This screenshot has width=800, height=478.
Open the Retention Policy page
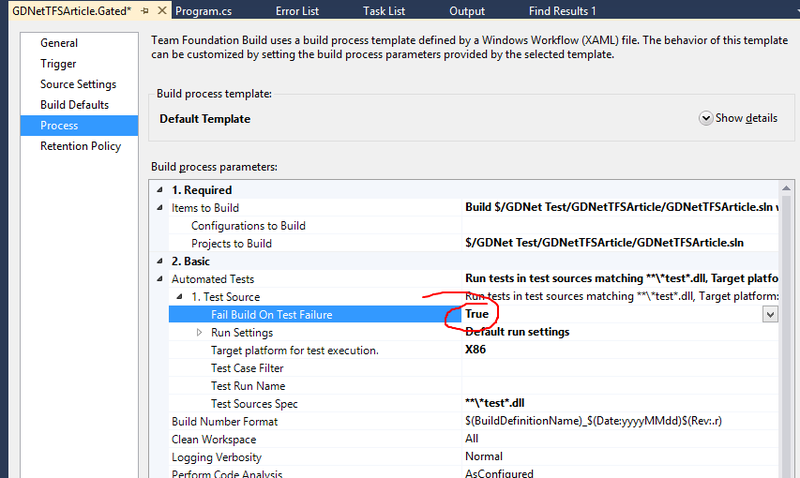coord(81,146)
